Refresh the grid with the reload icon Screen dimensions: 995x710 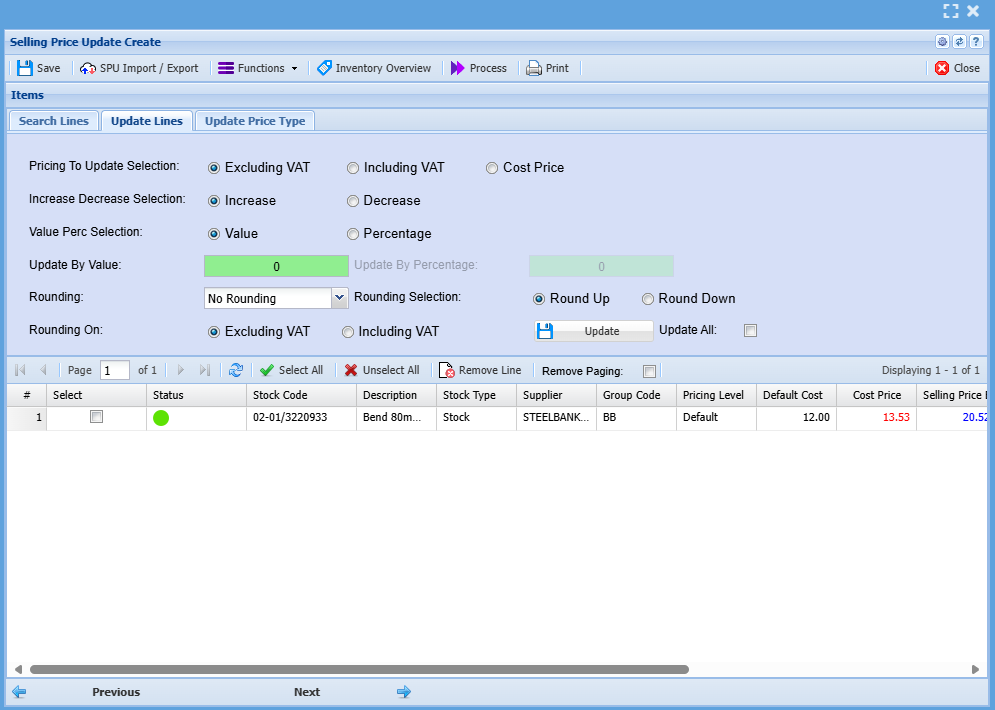(236, 370)
